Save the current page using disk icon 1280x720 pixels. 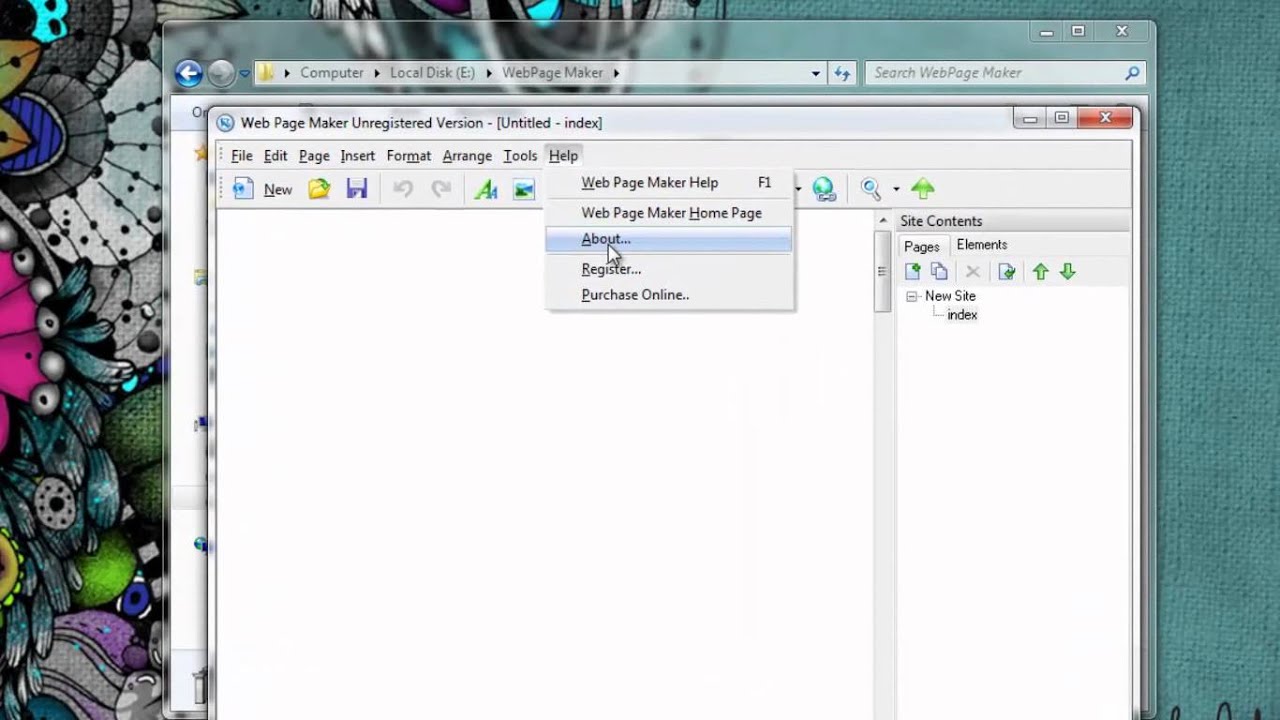357,189
